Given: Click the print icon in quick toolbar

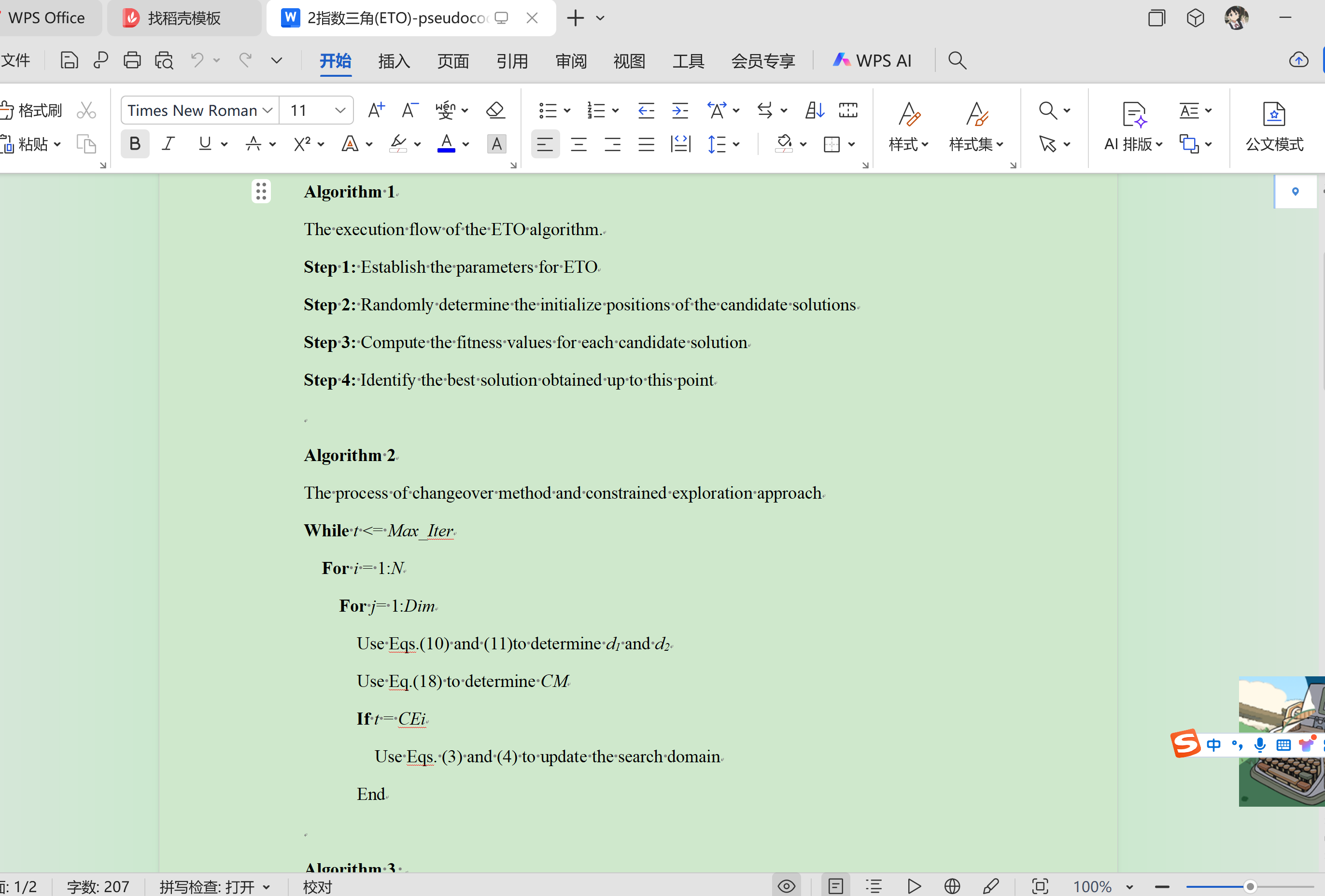Looking at the screenshot, I should [x=132, y=60].
